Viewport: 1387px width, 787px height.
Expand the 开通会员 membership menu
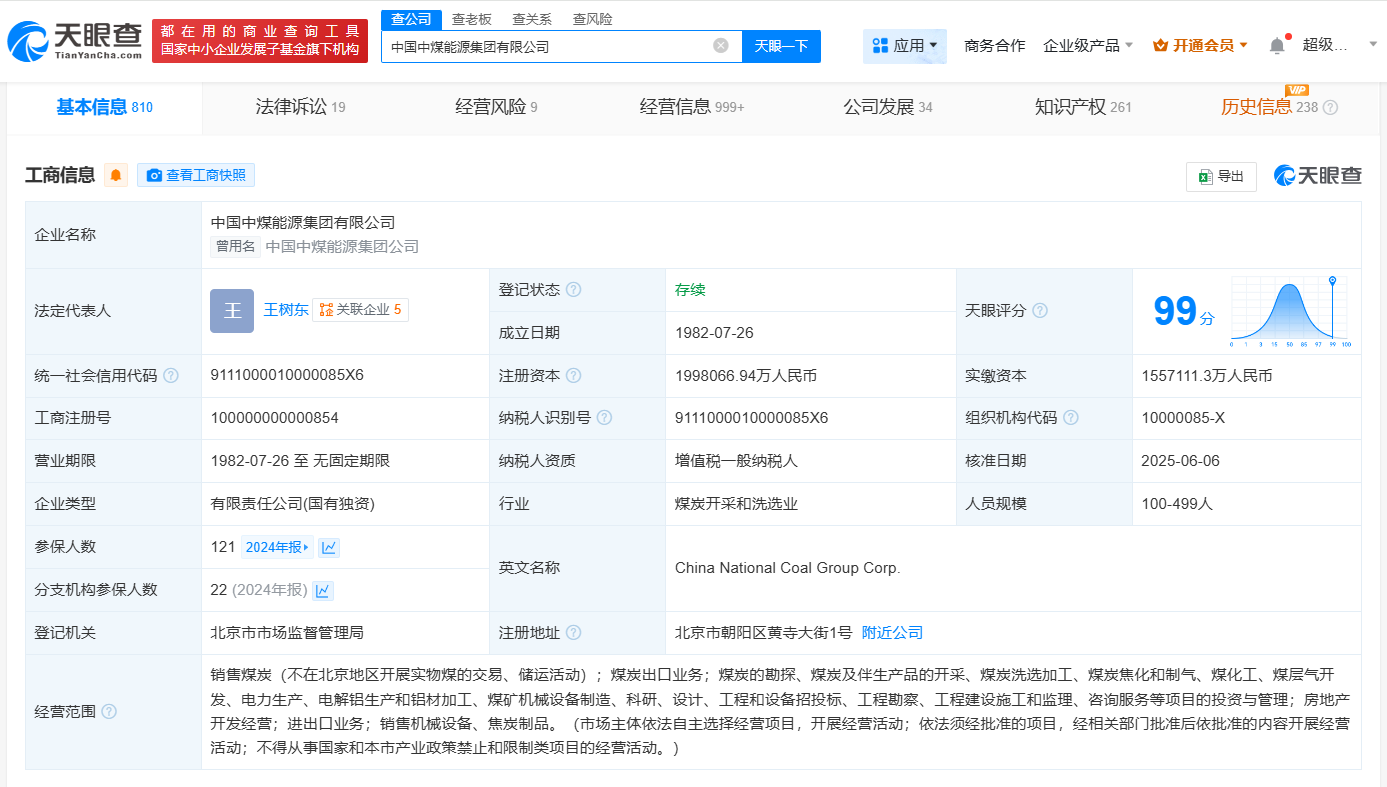pos(1200,46)
